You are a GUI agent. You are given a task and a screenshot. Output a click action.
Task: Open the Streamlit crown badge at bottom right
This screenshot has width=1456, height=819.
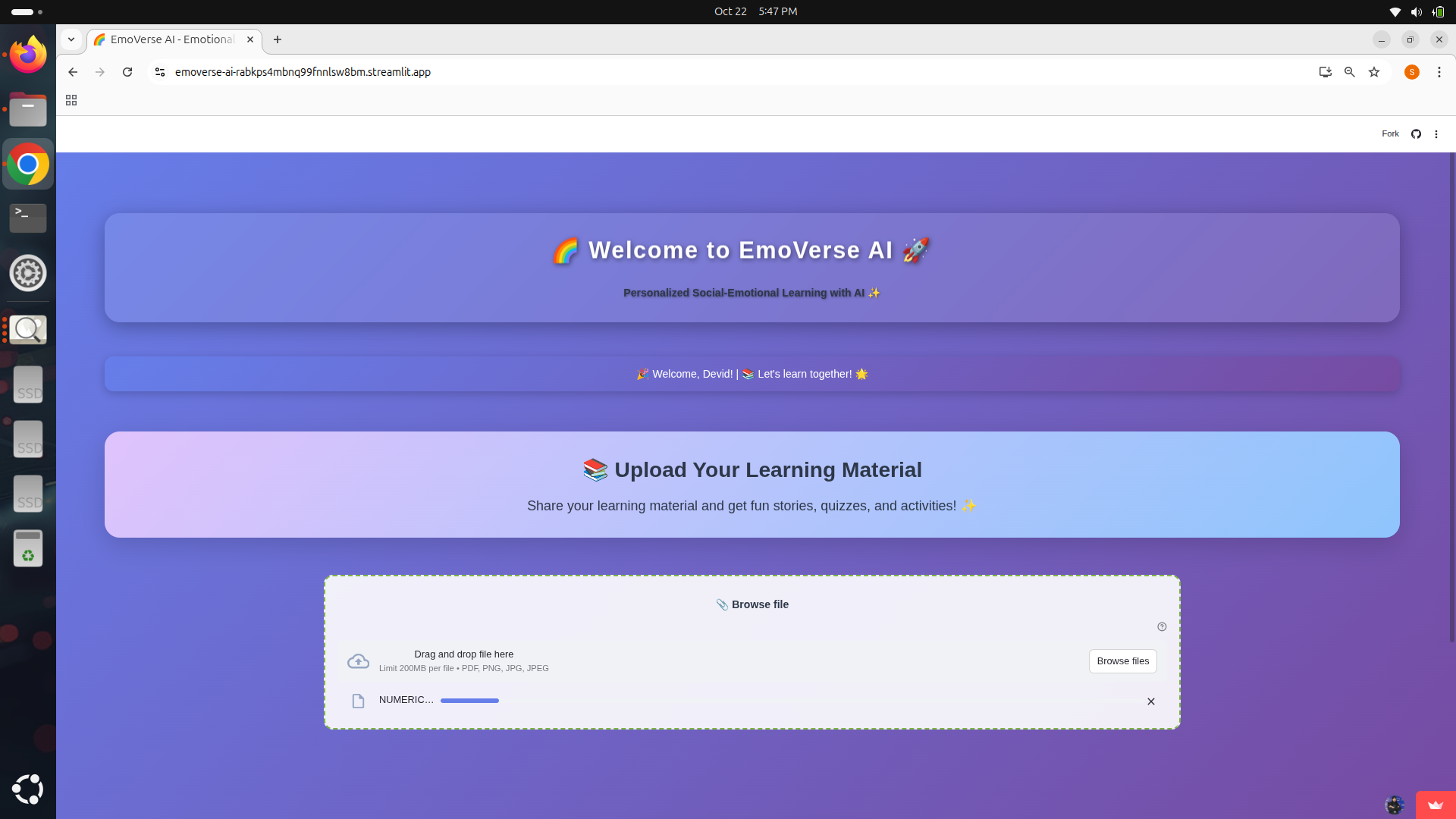1435,805
